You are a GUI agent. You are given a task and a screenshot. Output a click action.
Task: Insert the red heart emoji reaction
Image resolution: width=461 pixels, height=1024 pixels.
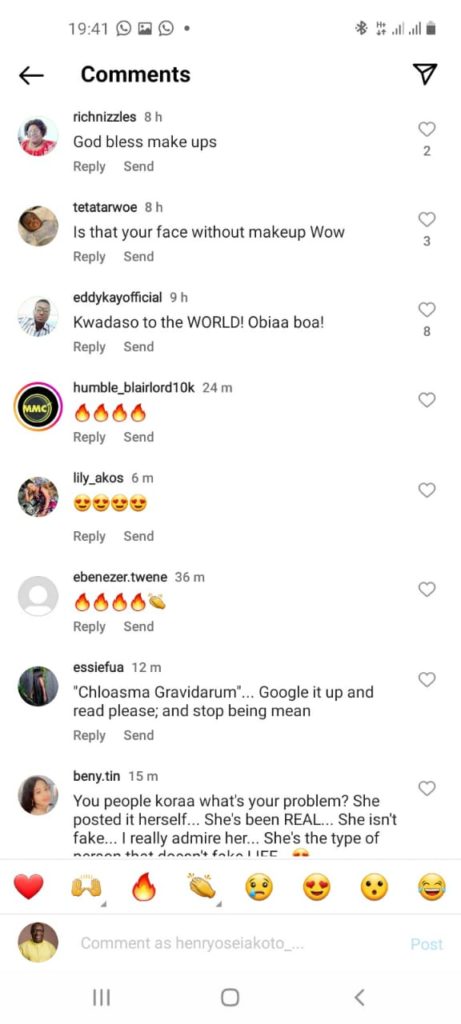(29, 888)
